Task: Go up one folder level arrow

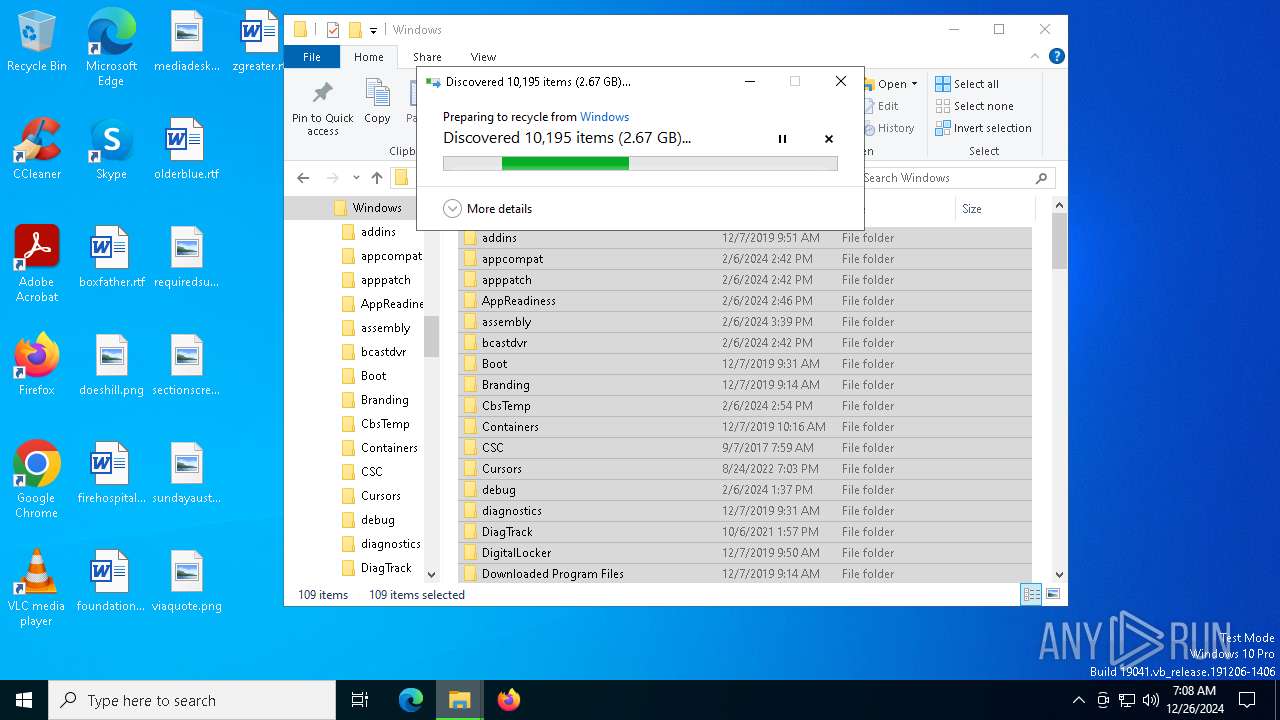Action: click(377, 178)
